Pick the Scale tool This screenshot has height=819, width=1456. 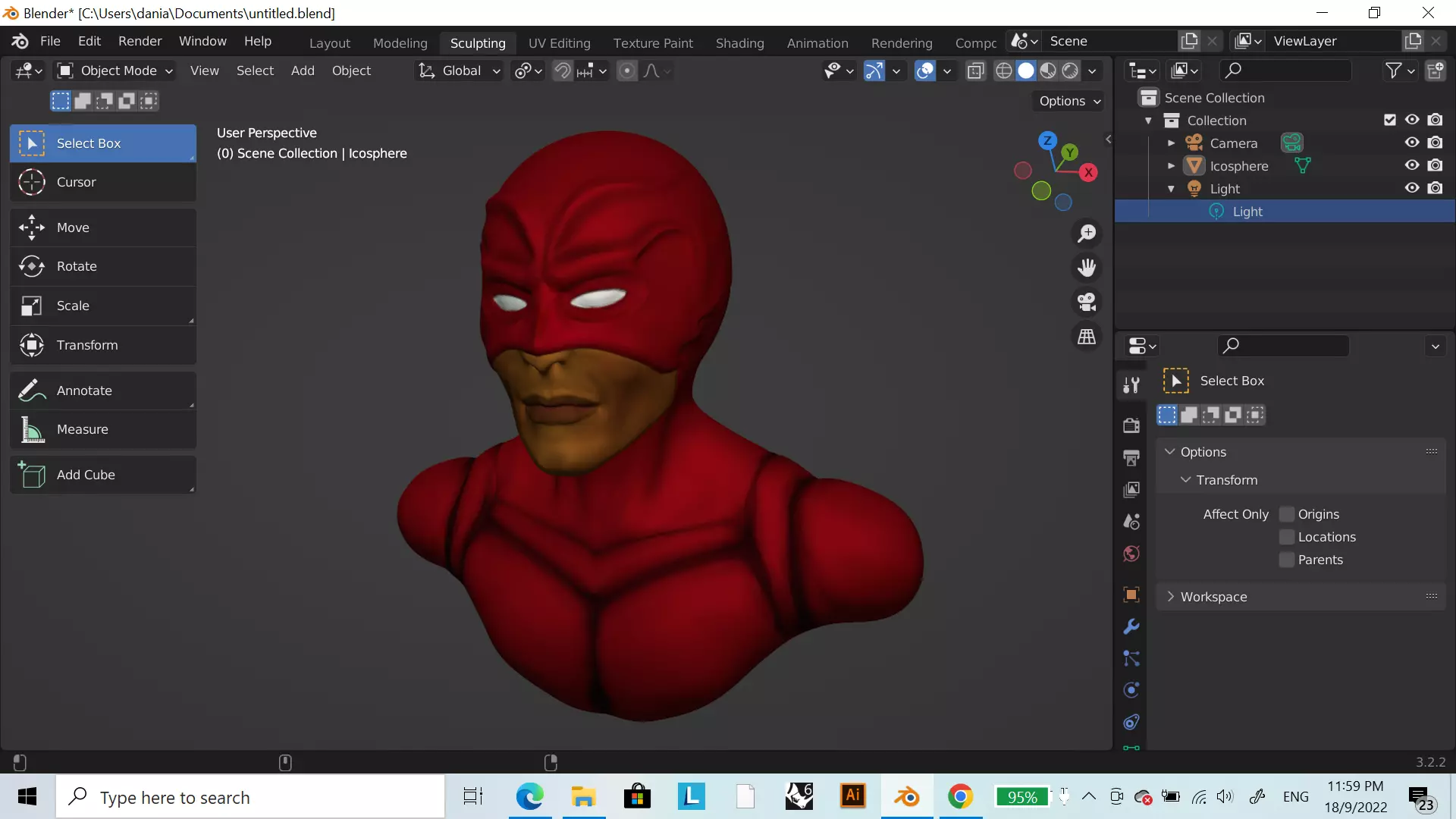point(103,306)
